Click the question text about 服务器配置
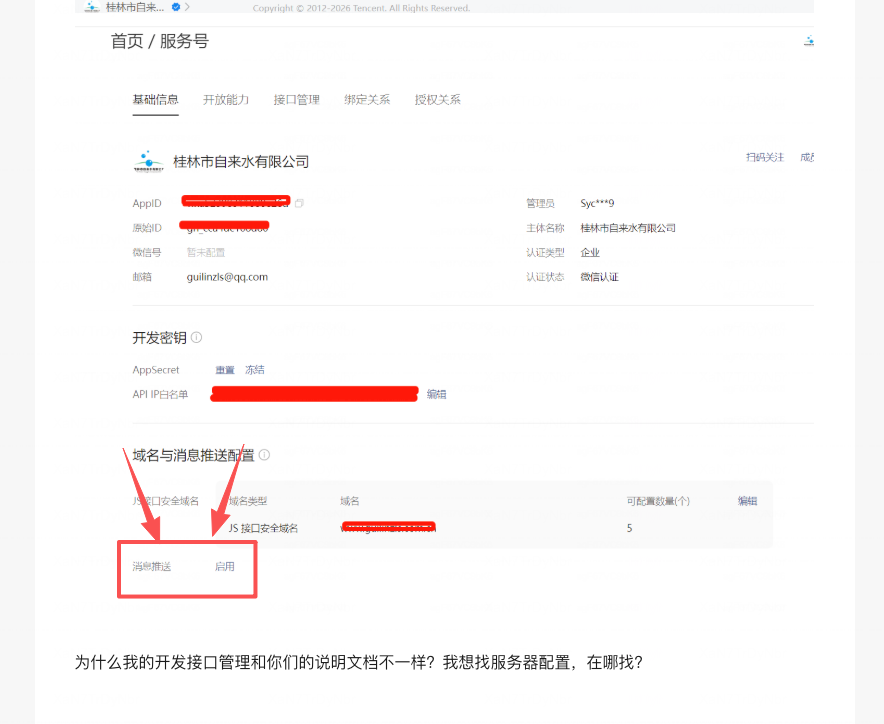The image size is (884, 724). coord(359,662)
